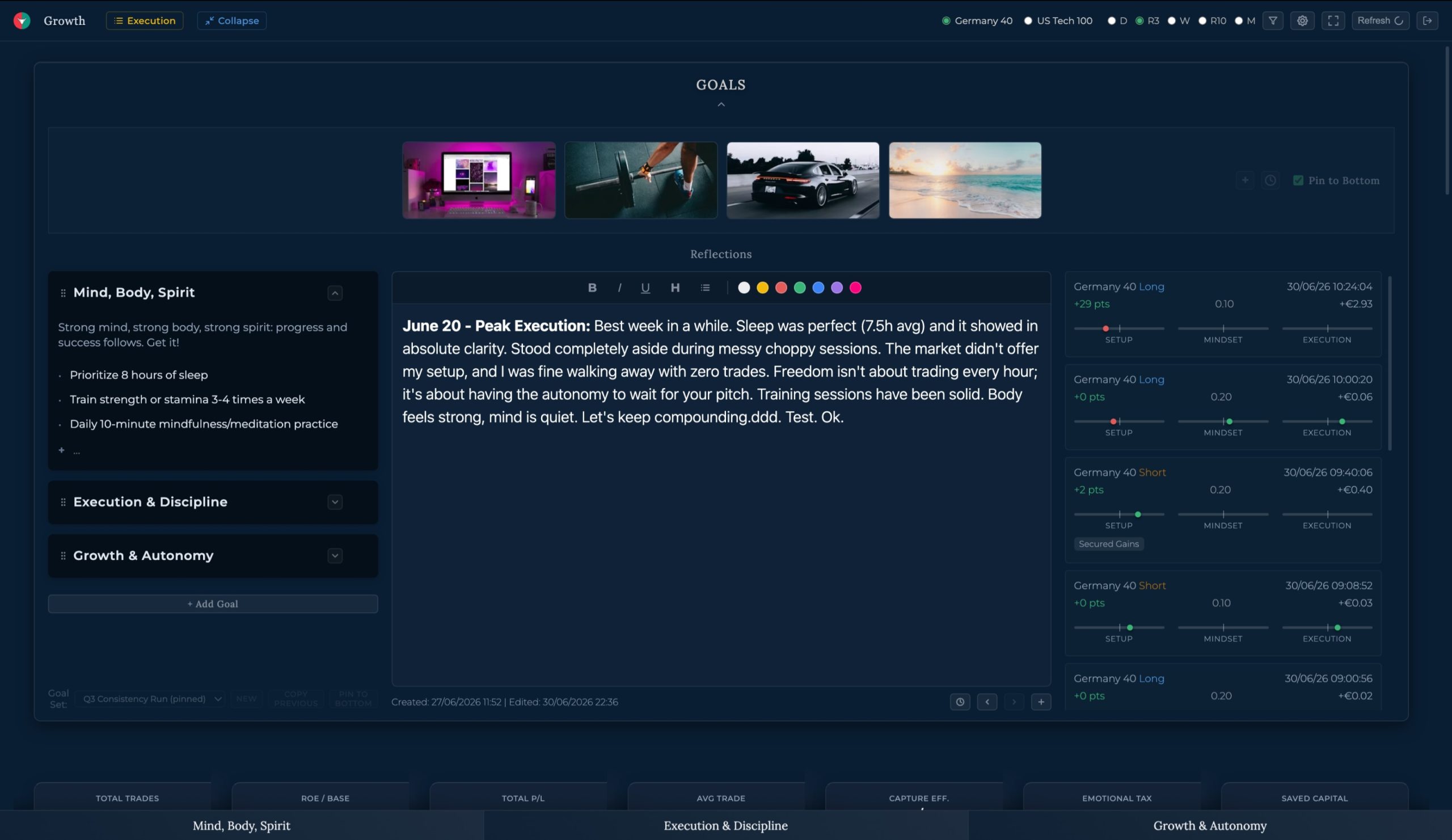Image resolution: width=1452 pixels, height=840 pixels.
Task: Click plus icon beside Pin to Bottom
Action: [1244, 180]
